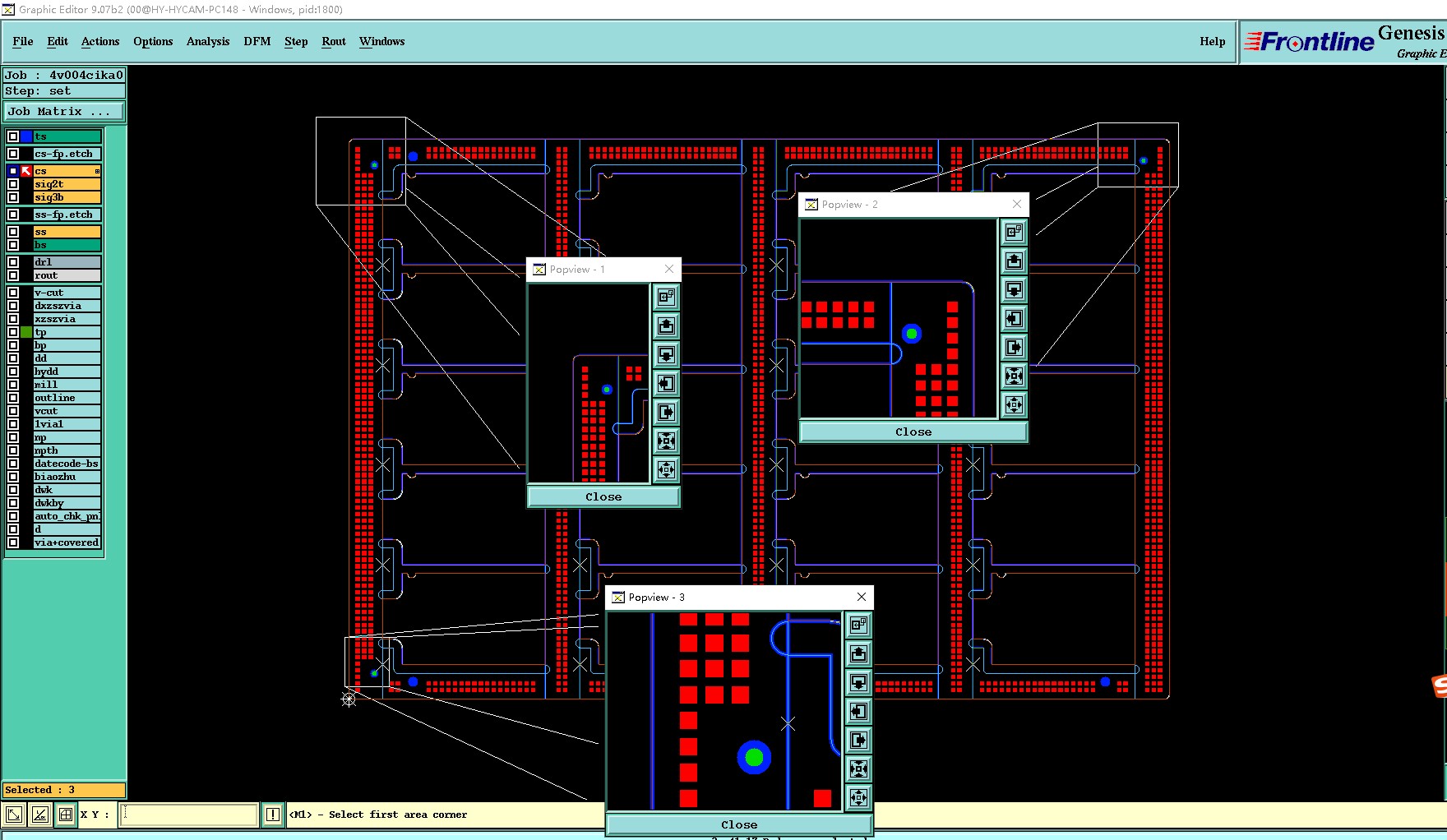Click pan down icon in Popview 3
This screenshot has height=840, width=1447.
(858, 682)
